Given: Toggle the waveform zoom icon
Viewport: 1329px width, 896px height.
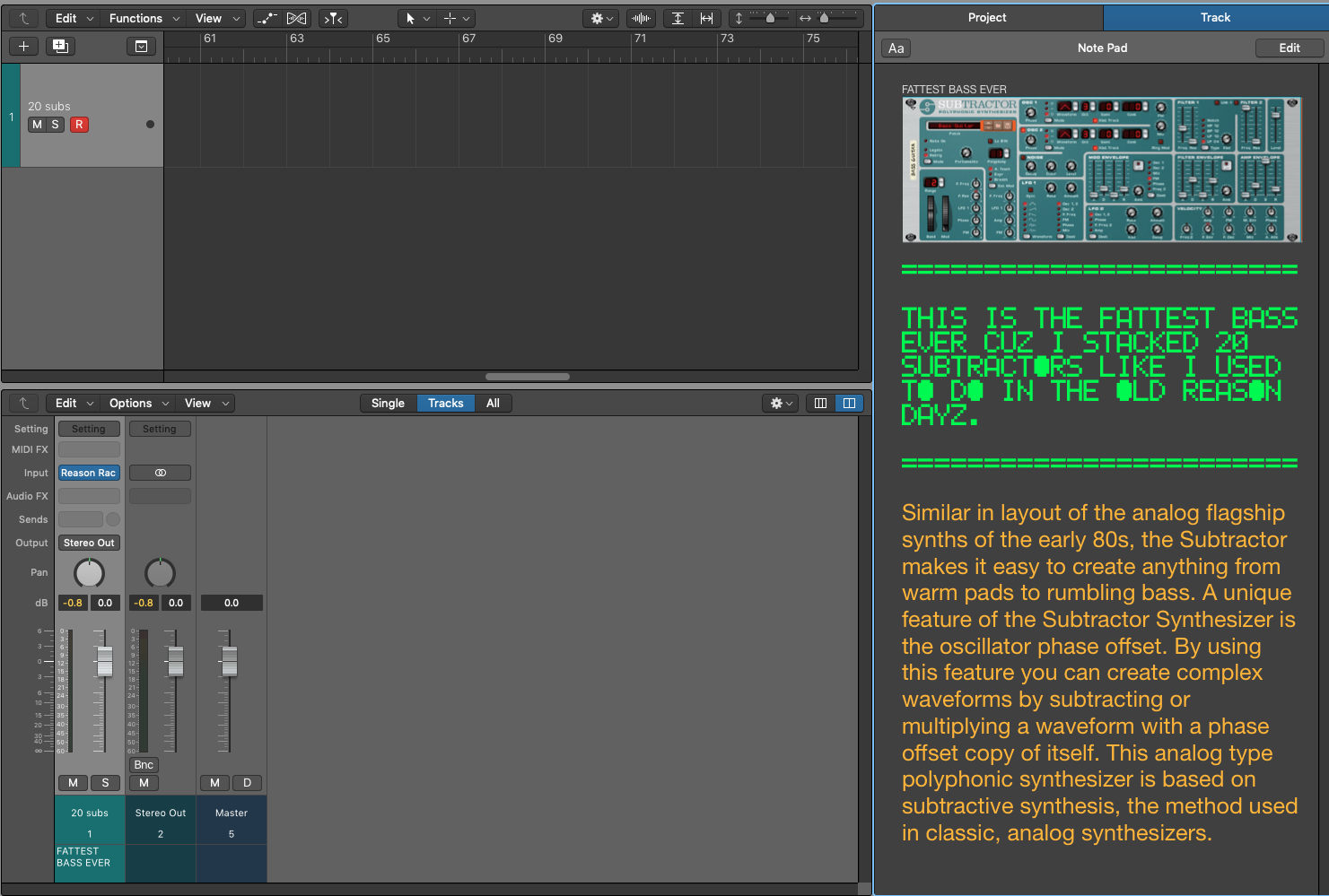Looking at the screenshot, I should (641, 18).
